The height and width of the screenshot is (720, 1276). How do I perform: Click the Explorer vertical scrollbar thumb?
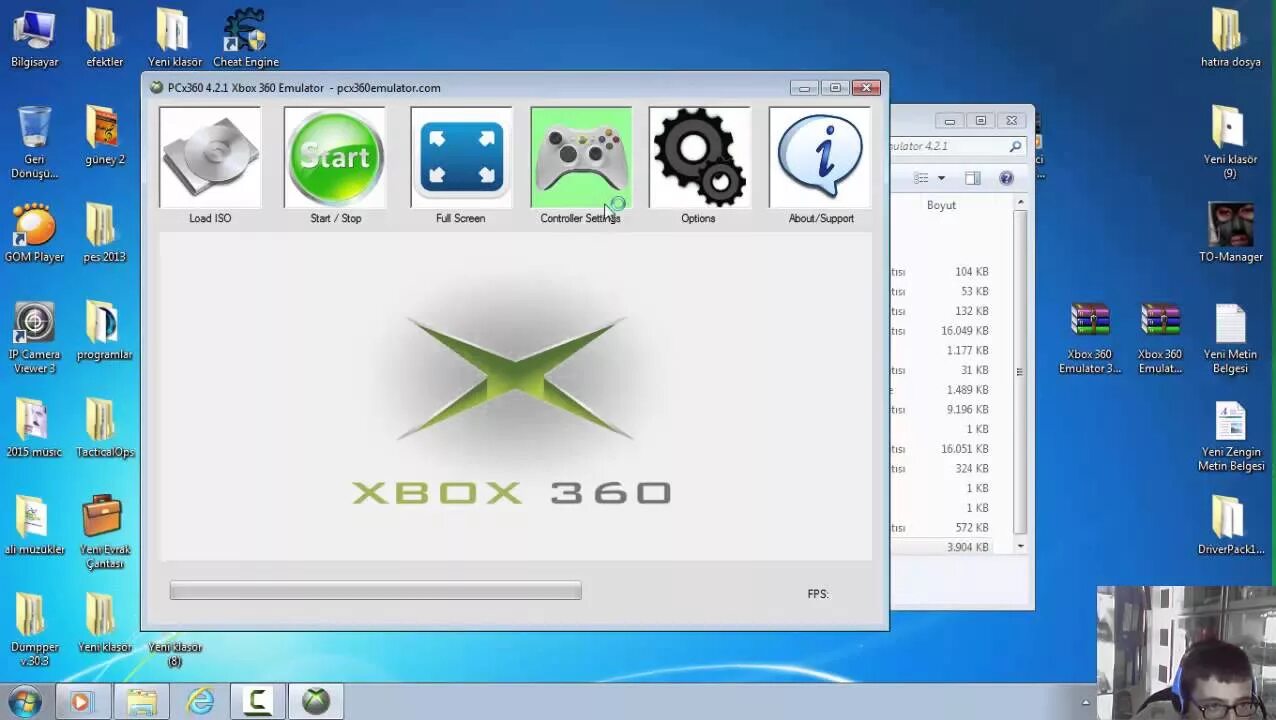(x=1020, y=372)
